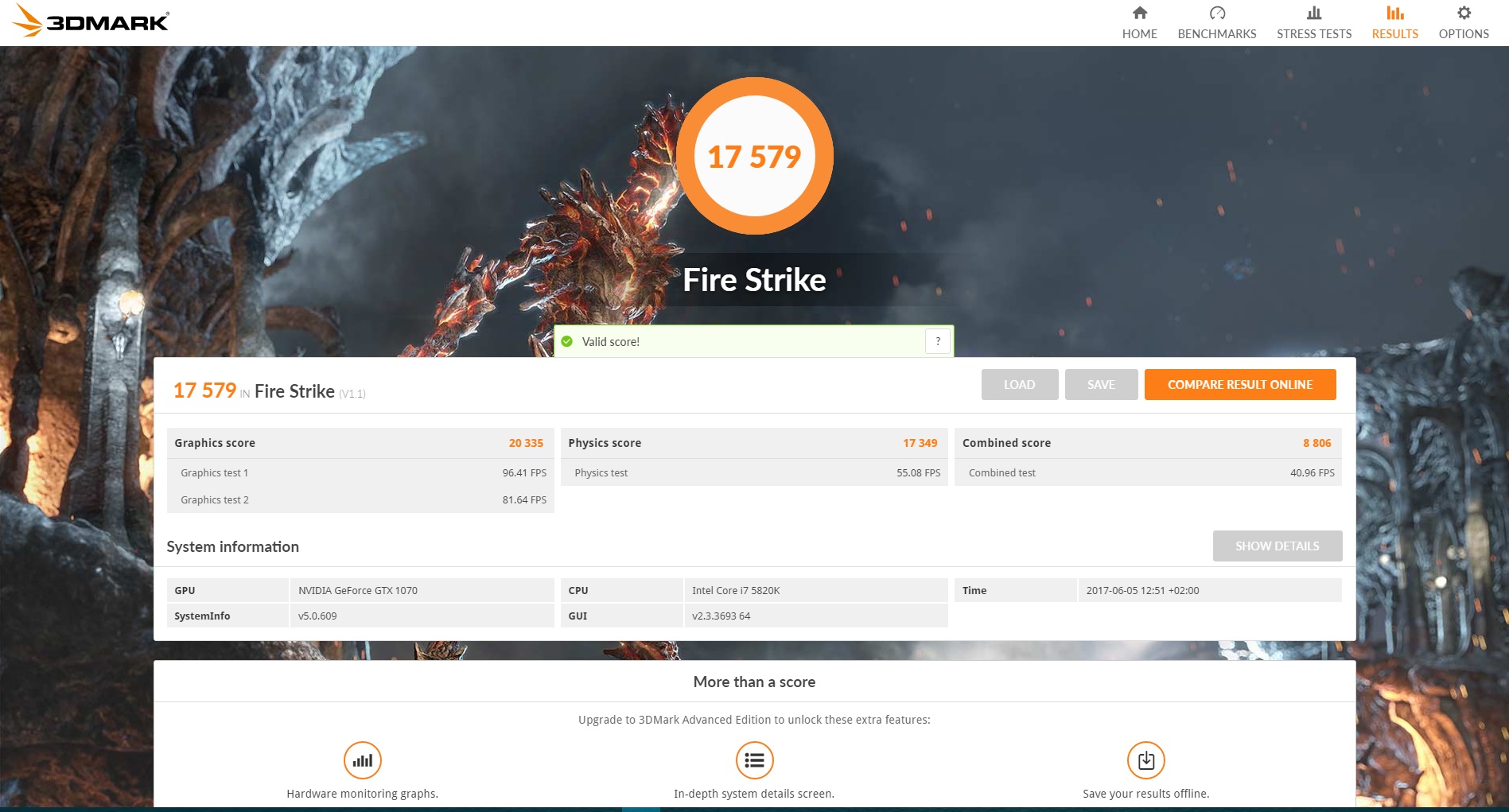Click the System information heading
The height and width of the screenshot is (812, 1509).
[232, 546]
